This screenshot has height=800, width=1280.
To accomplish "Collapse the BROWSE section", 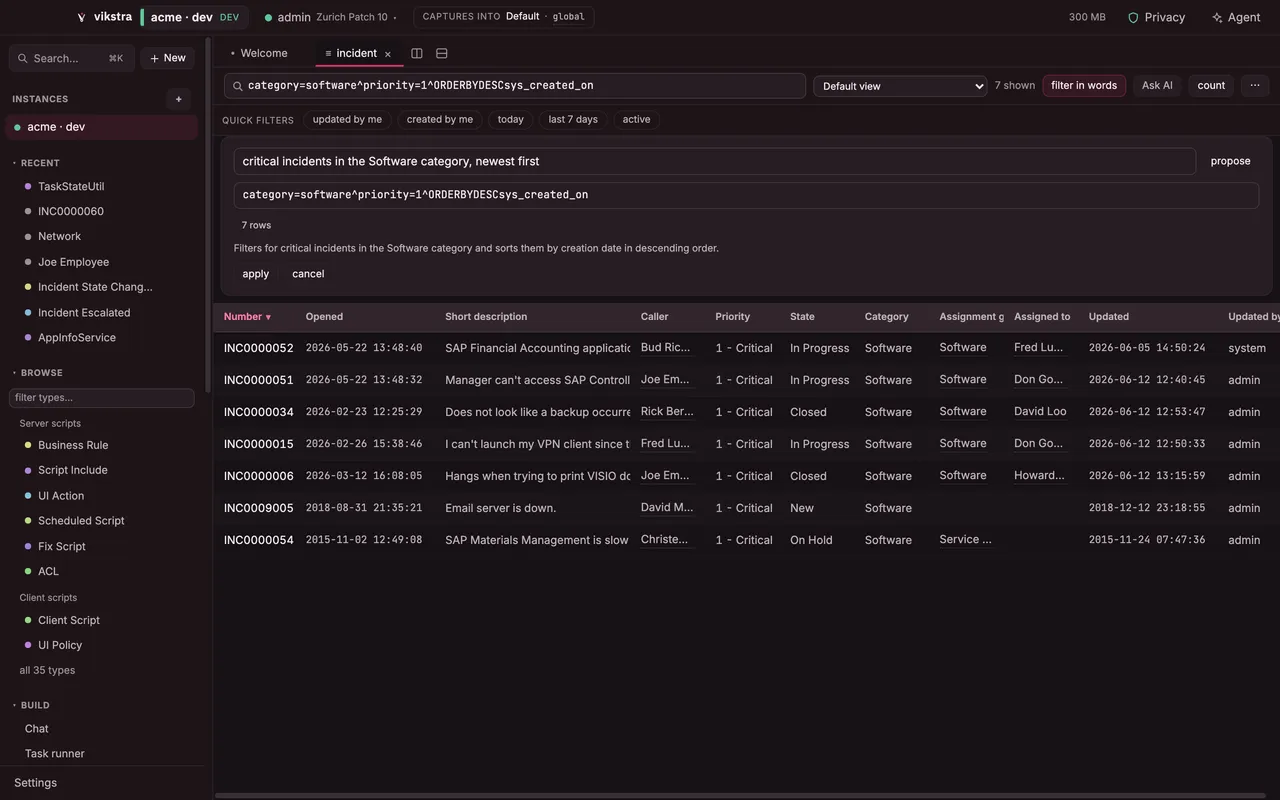I will click(38, 373).
